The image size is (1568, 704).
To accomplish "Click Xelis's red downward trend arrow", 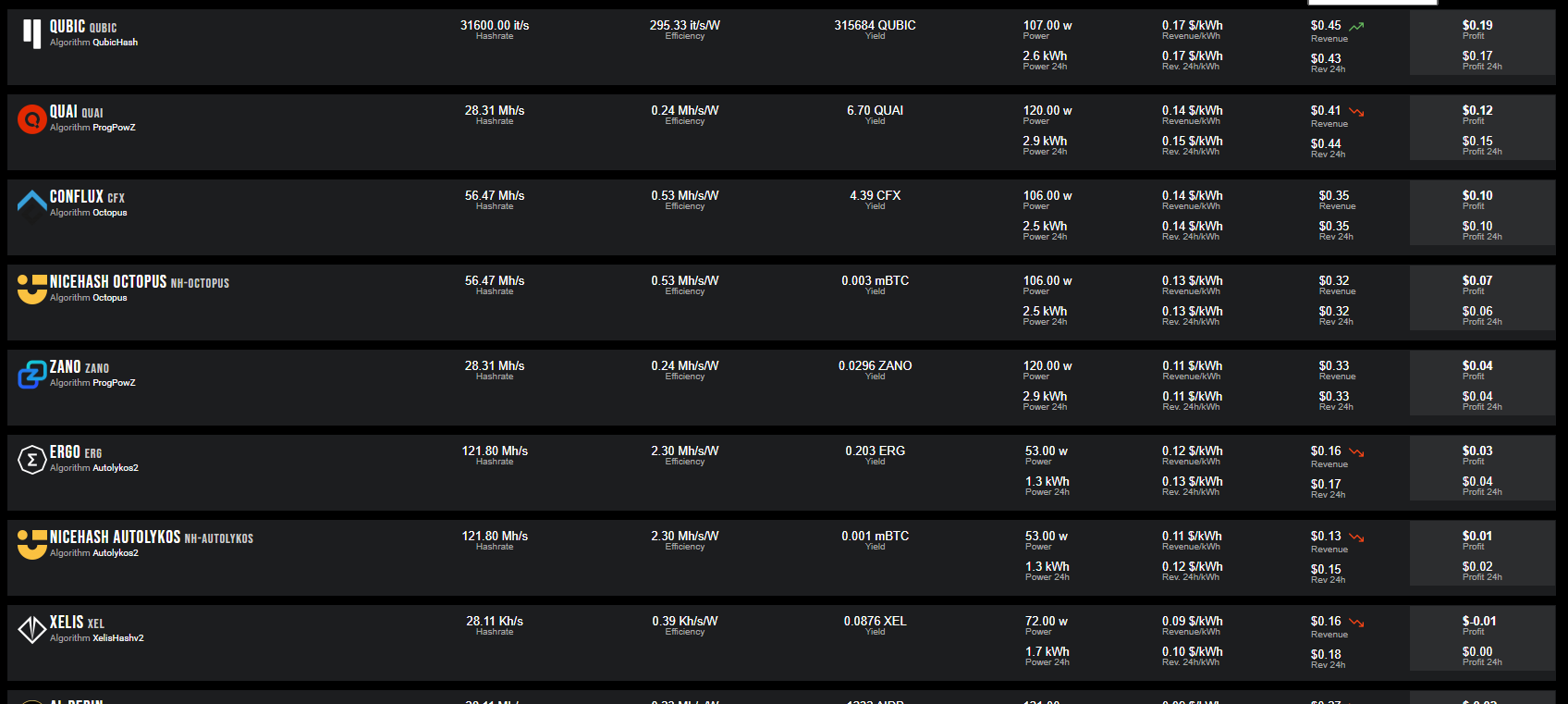I will click(1356, 623).
